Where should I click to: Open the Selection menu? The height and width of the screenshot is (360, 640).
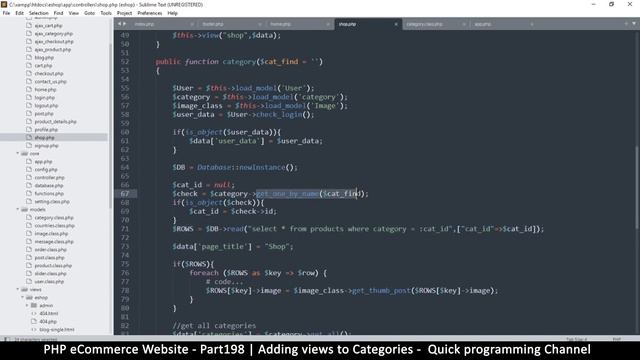click(x=38, y=13)
